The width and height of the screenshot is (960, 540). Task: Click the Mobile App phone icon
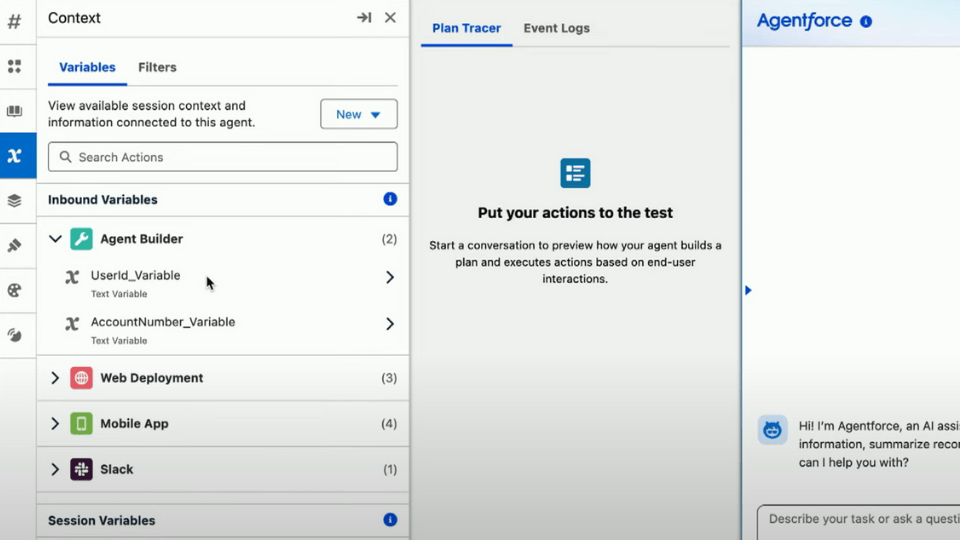point(81,424)
